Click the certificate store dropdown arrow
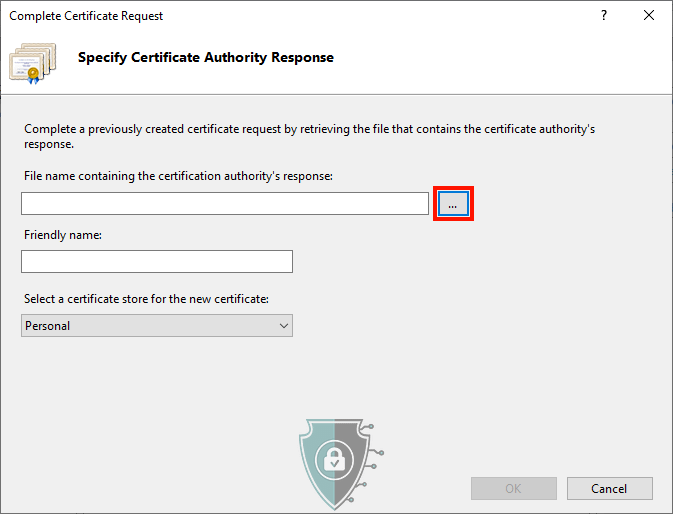 click(283, 326)
